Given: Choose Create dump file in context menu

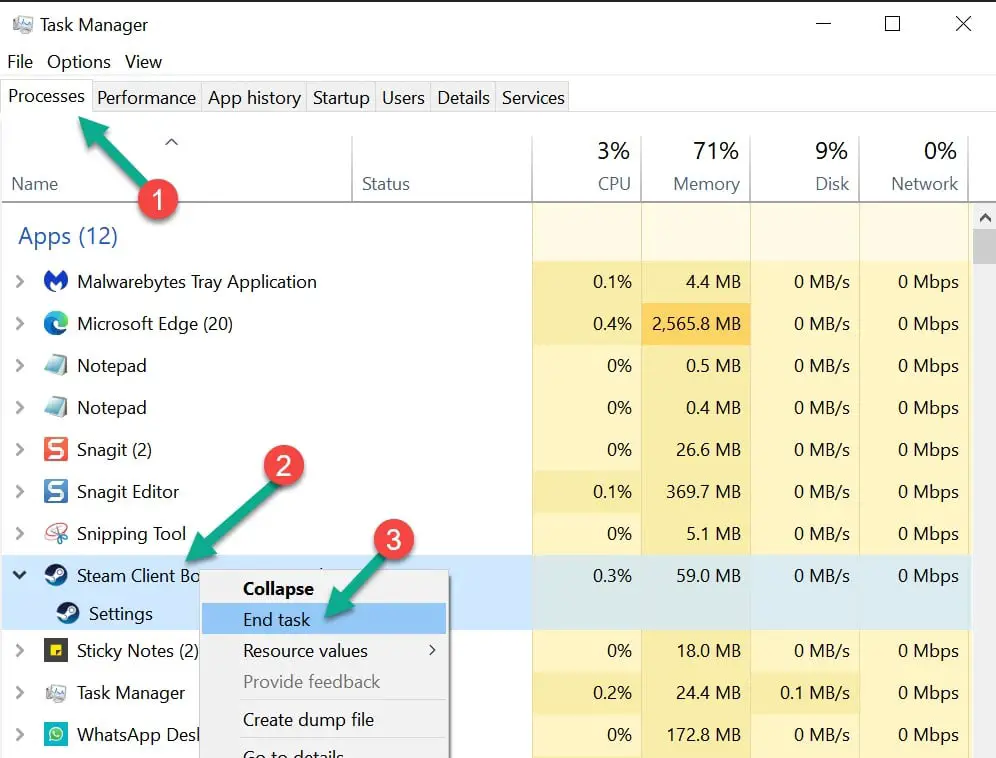Looking at the screenshot, I should pyautogui.click(x=324, y=719).
